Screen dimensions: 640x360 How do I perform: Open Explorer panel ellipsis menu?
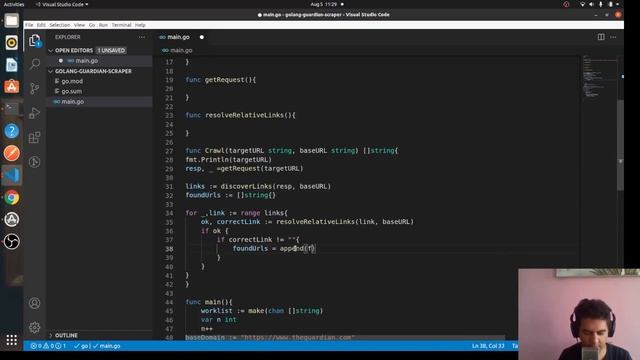[x=142, y=37]
